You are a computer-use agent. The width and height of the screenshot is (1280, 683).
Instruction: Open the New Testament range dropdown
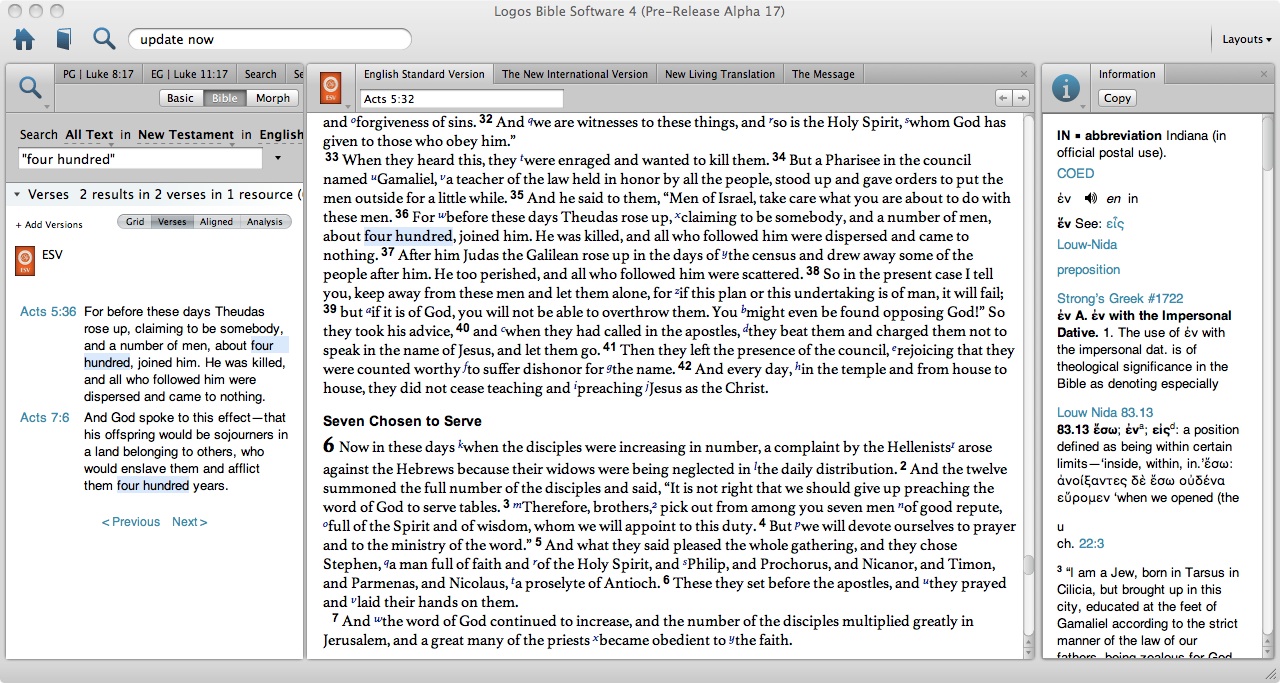click(x=186, y=135)
